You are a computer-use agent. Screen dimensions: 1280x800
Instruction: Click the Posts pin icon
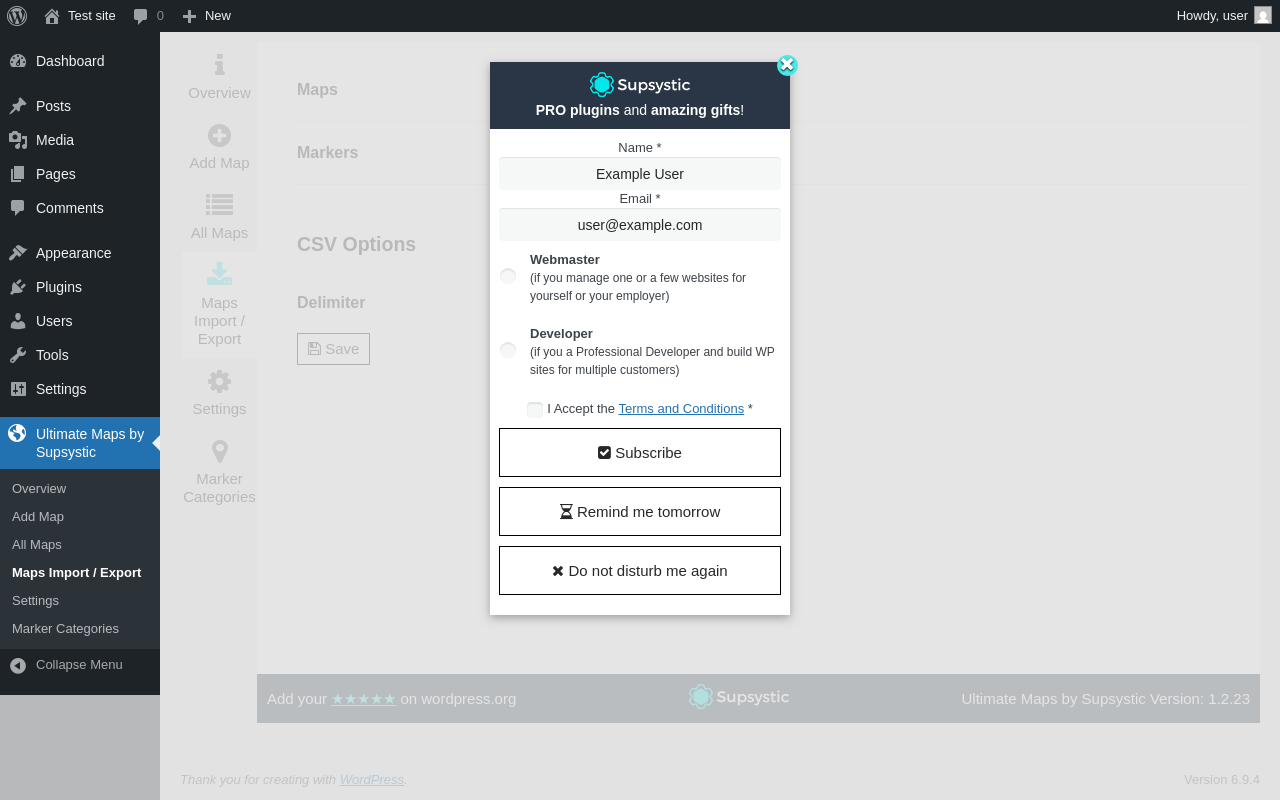(x=18, y=106)
